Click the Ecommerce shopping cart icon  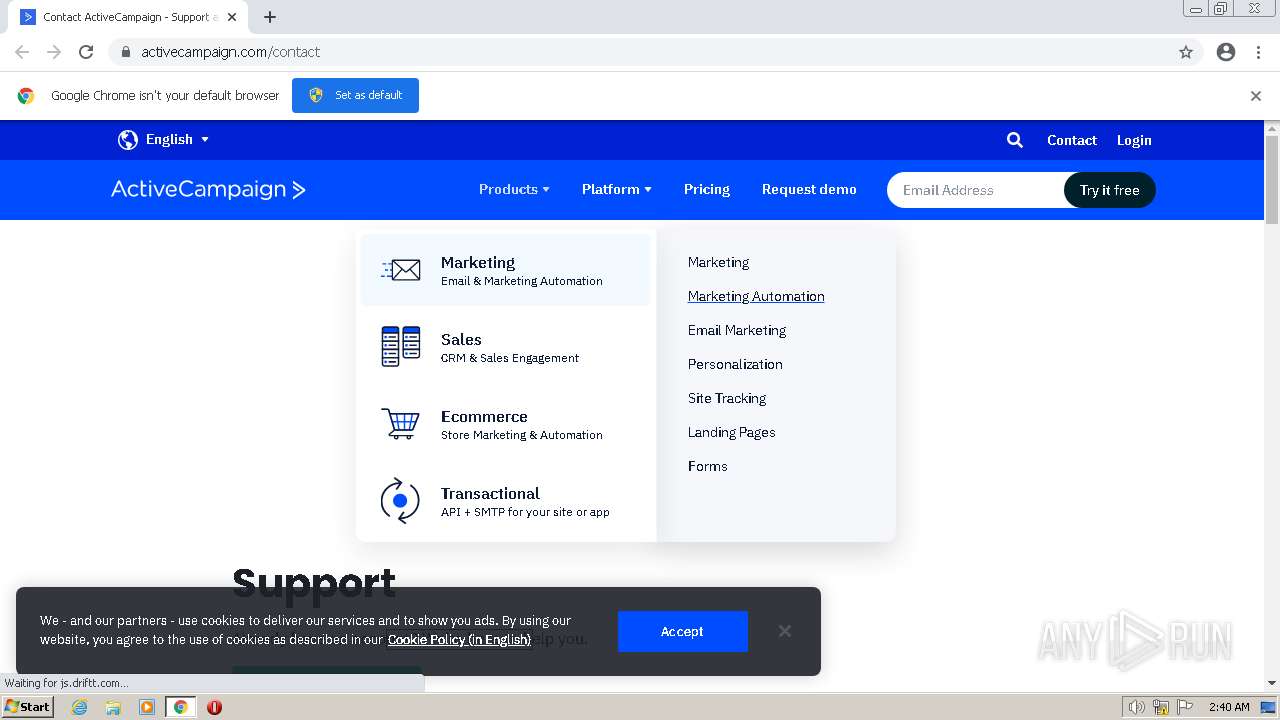(400, 423)
